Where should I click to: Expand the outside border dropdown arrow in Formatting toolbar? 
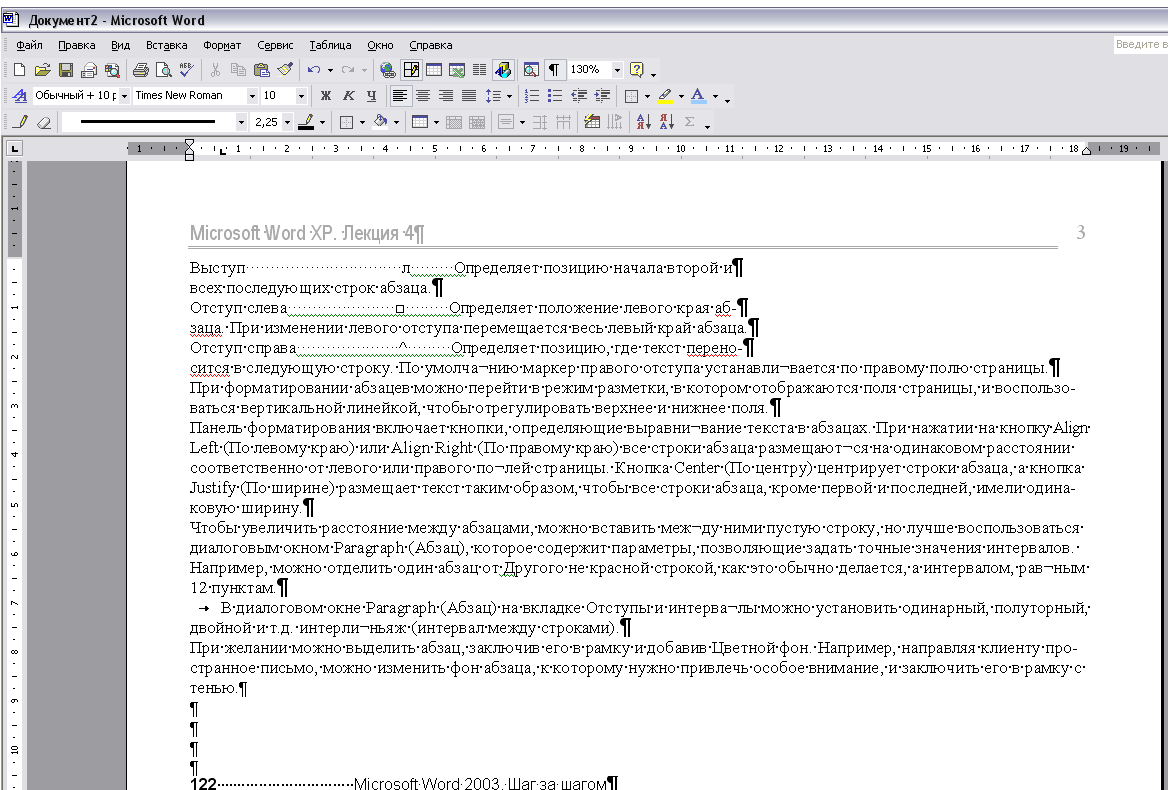tap(647, 96)
